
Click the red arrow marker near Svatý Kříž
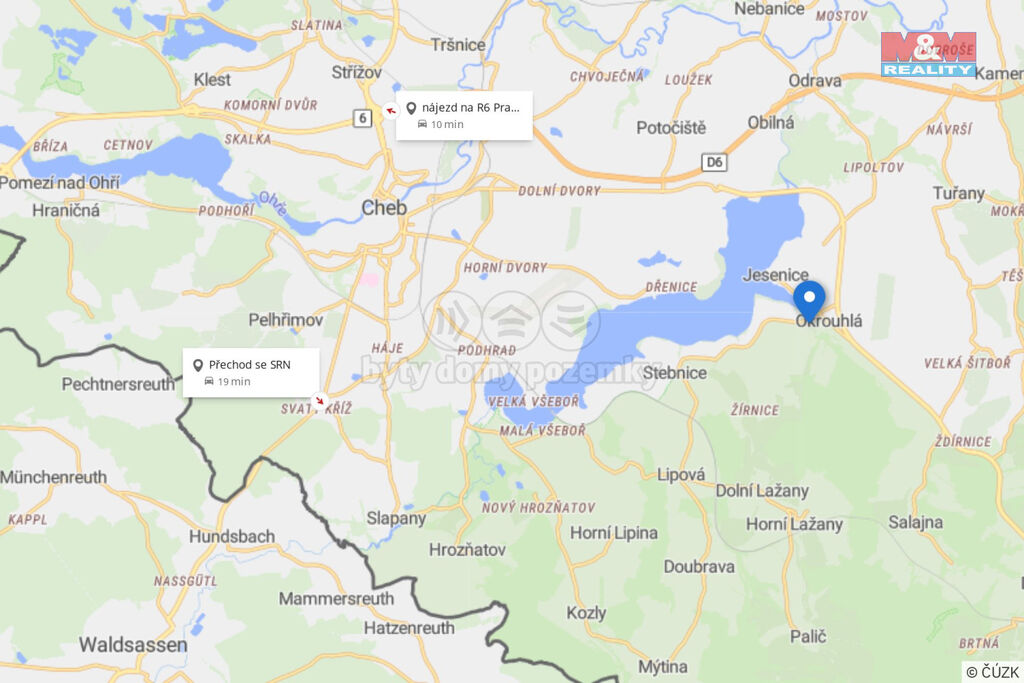click(x=319, y=400)
